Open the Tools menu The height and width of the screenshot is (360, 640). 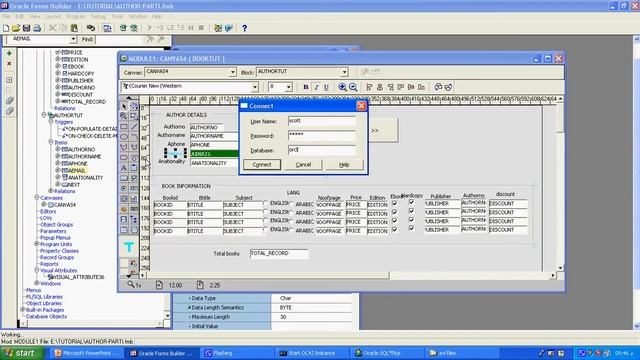pyautogui.click(x=117, y=16)
